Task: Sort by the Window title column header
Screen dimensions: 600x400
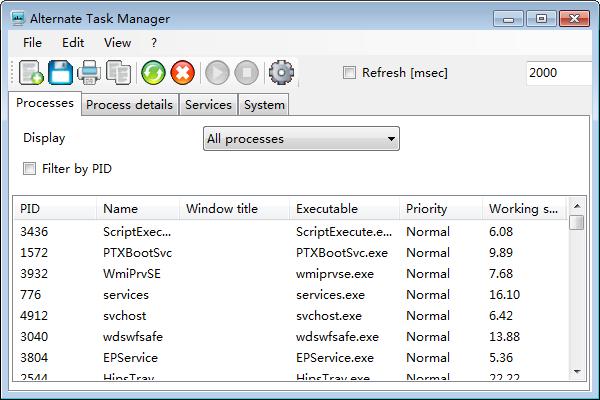Action: click(234, 209)
